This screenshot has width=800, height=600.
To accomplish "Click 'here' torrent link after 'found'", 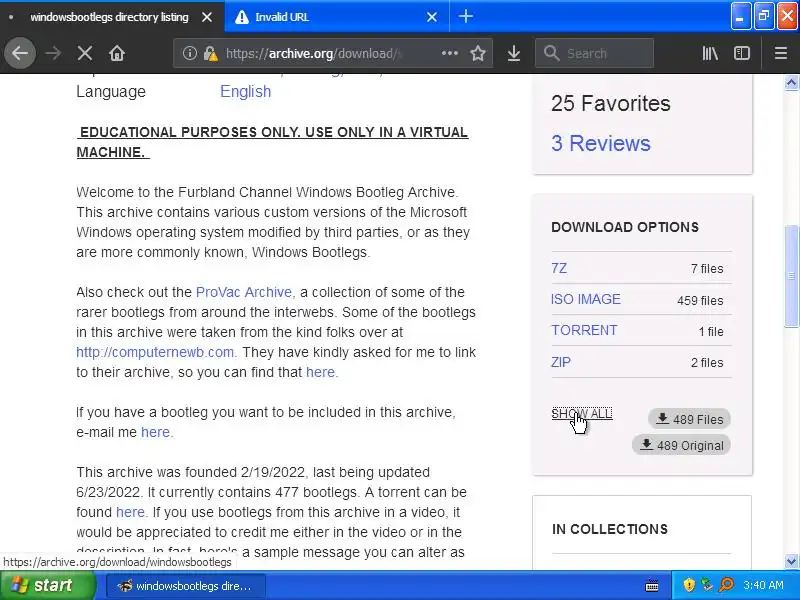I will [x=131, y=512].
